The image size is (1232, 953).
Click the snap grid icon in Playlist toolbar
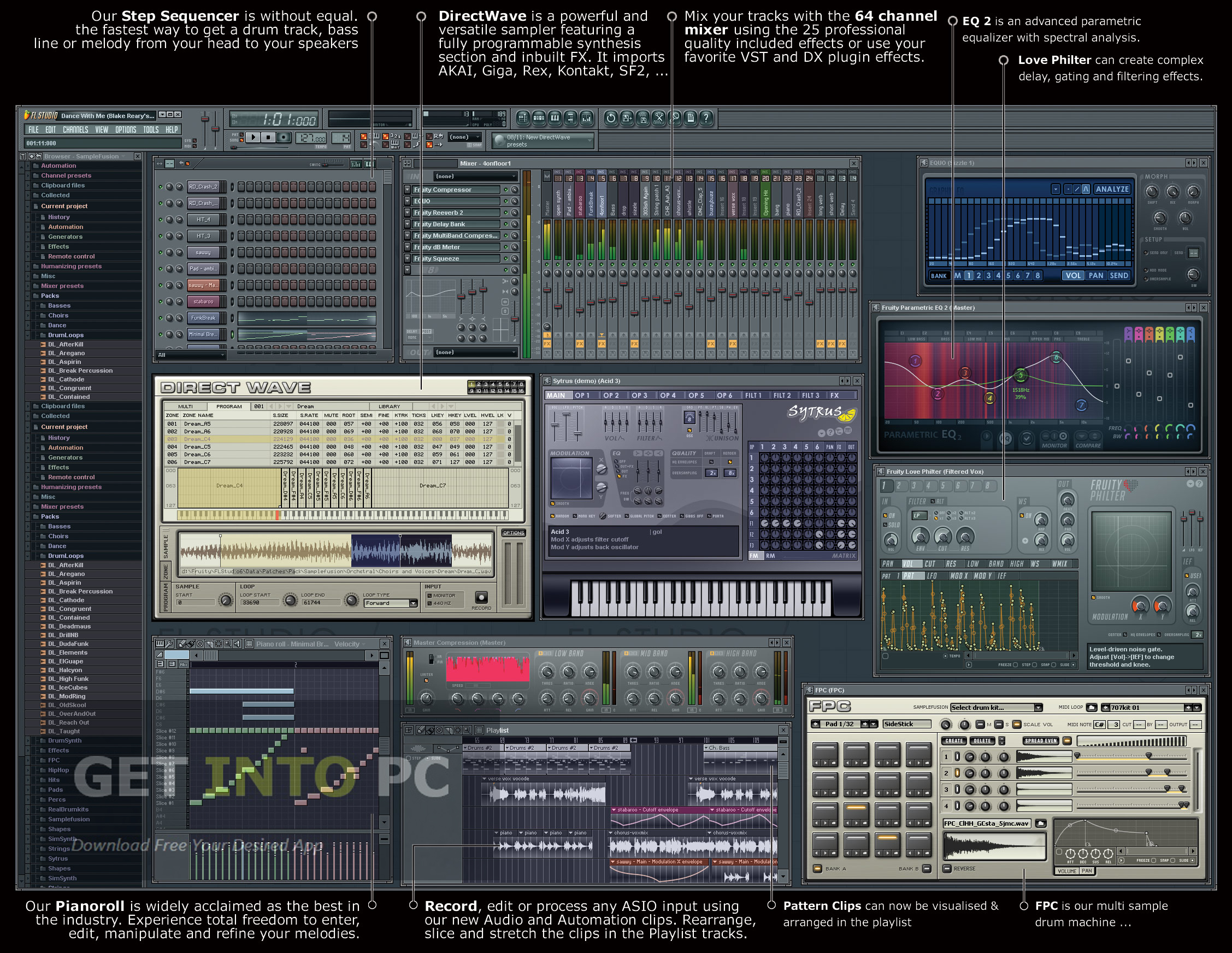tap(479, 730)
